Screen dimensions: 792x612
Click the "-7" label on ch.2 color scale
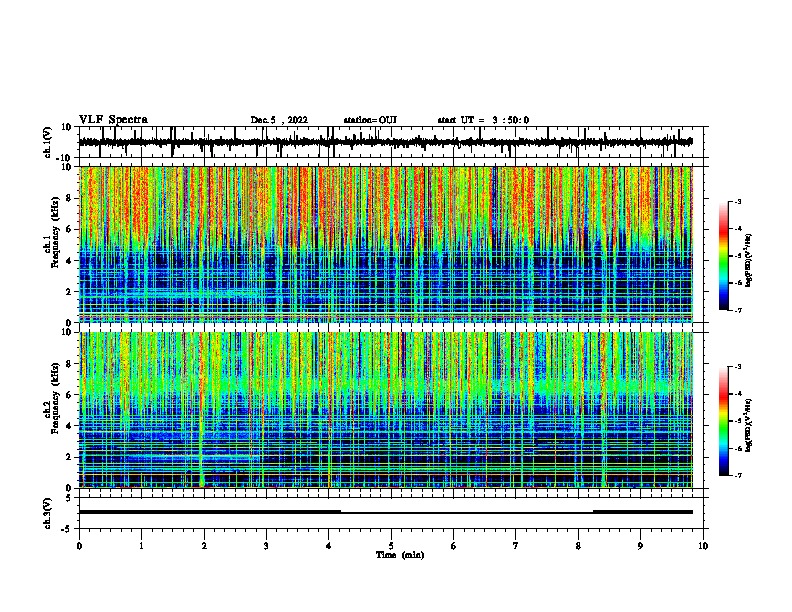coord(737,476)
